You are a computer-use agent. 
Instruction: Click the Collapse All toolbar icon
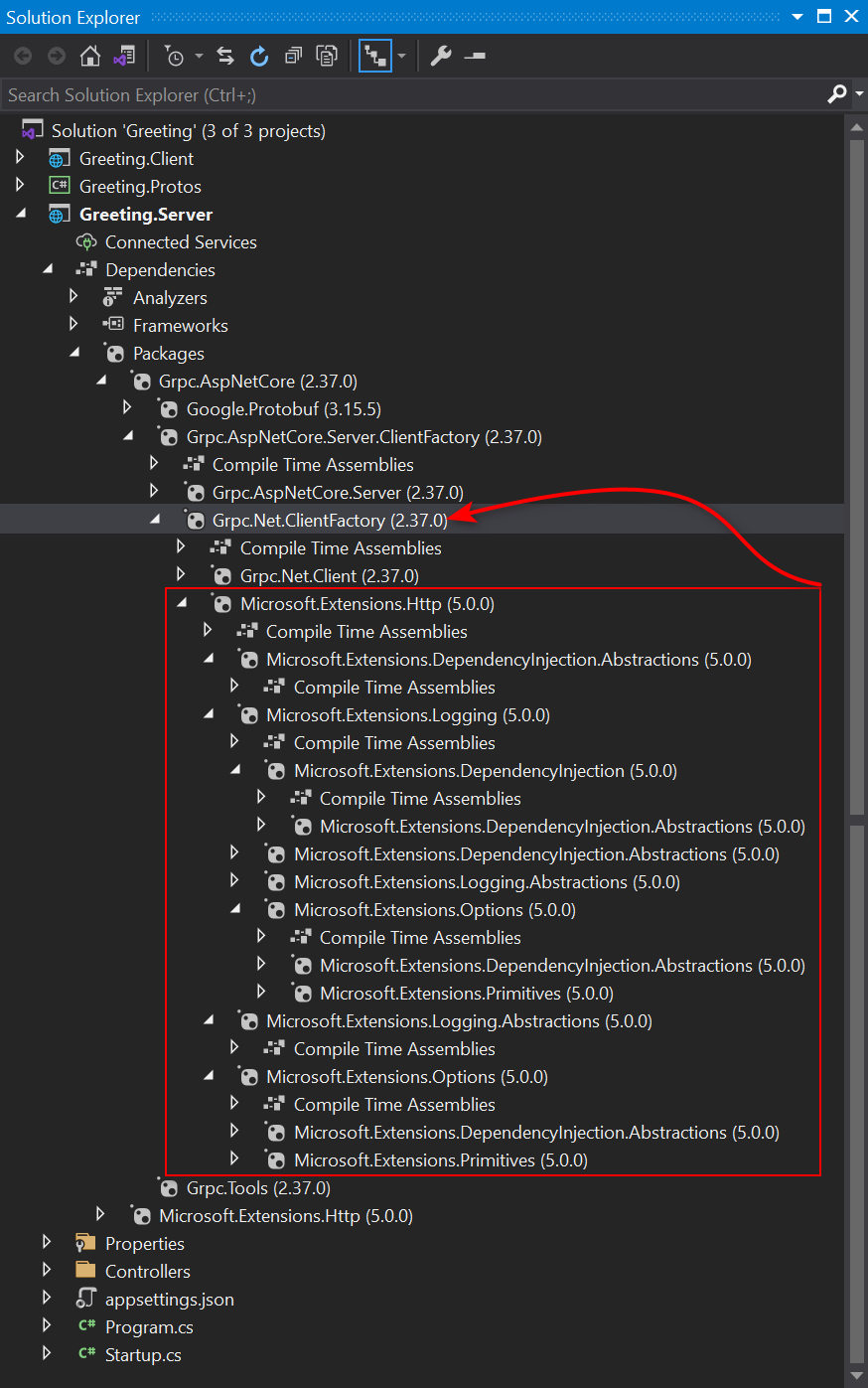click(293, 57)
